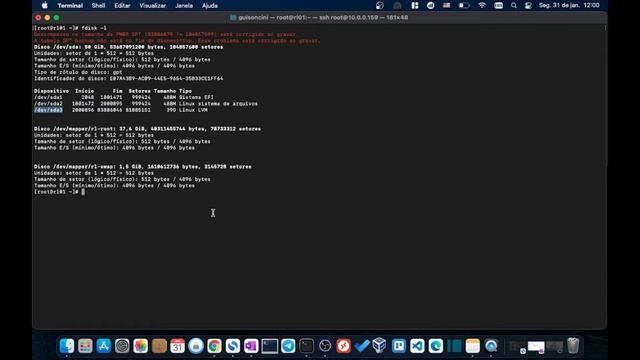Click the highlighted /dev/sda3 text
The height and width of the screenshot is (360, 640).
tap(48, 110)
